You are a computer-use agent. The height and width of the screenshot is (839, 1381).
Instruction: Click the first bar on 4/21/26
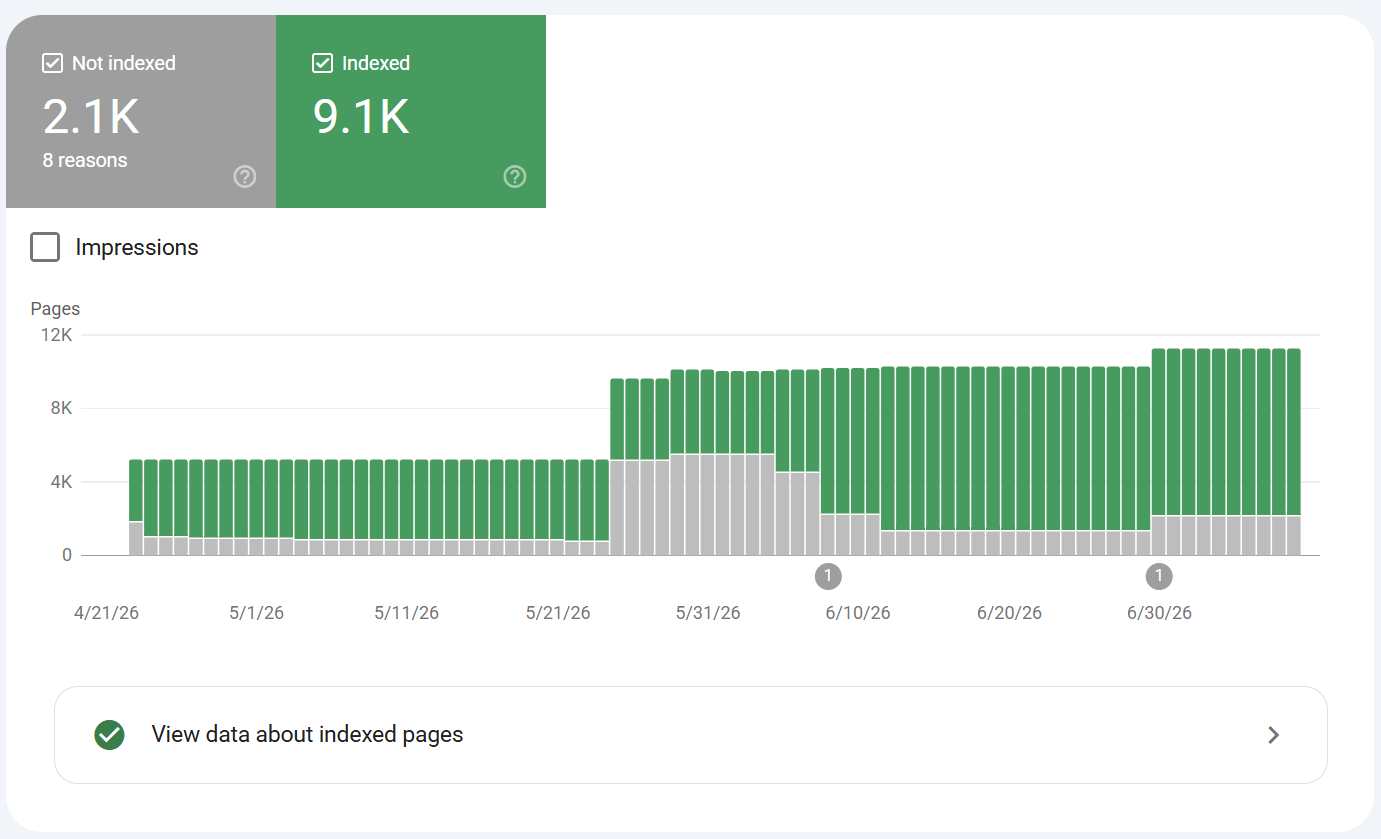(x=136, y=508)
